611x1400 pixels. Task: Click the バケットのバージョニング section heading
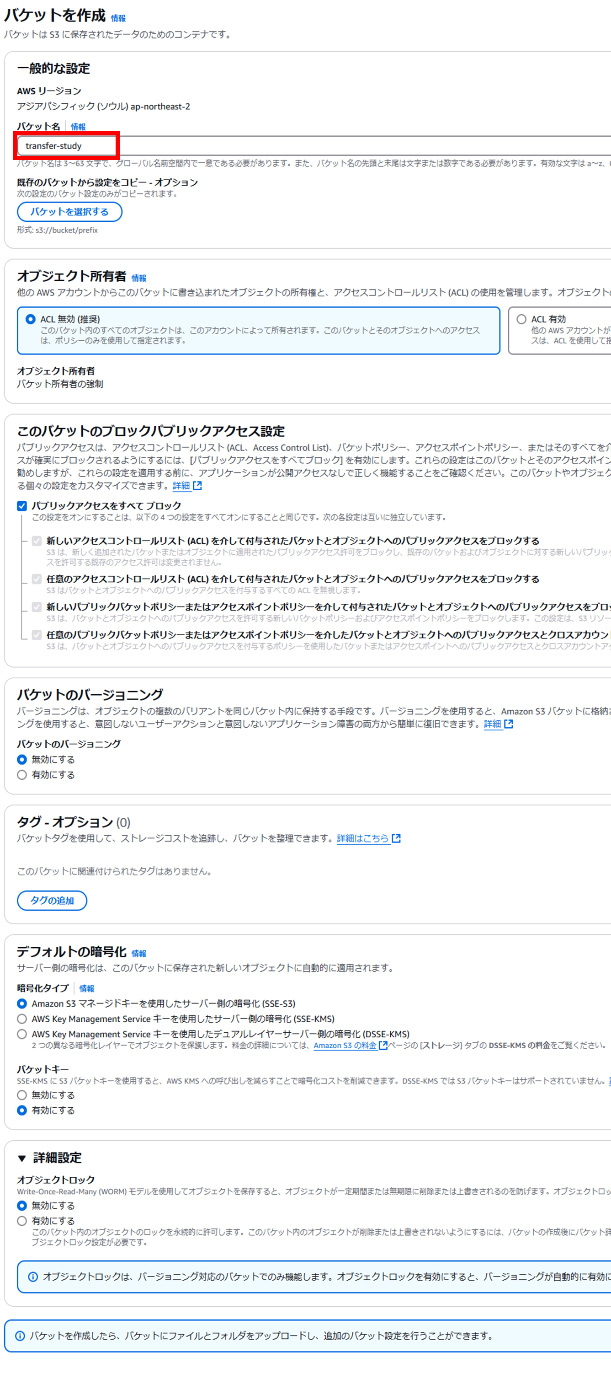pos(90,694)
